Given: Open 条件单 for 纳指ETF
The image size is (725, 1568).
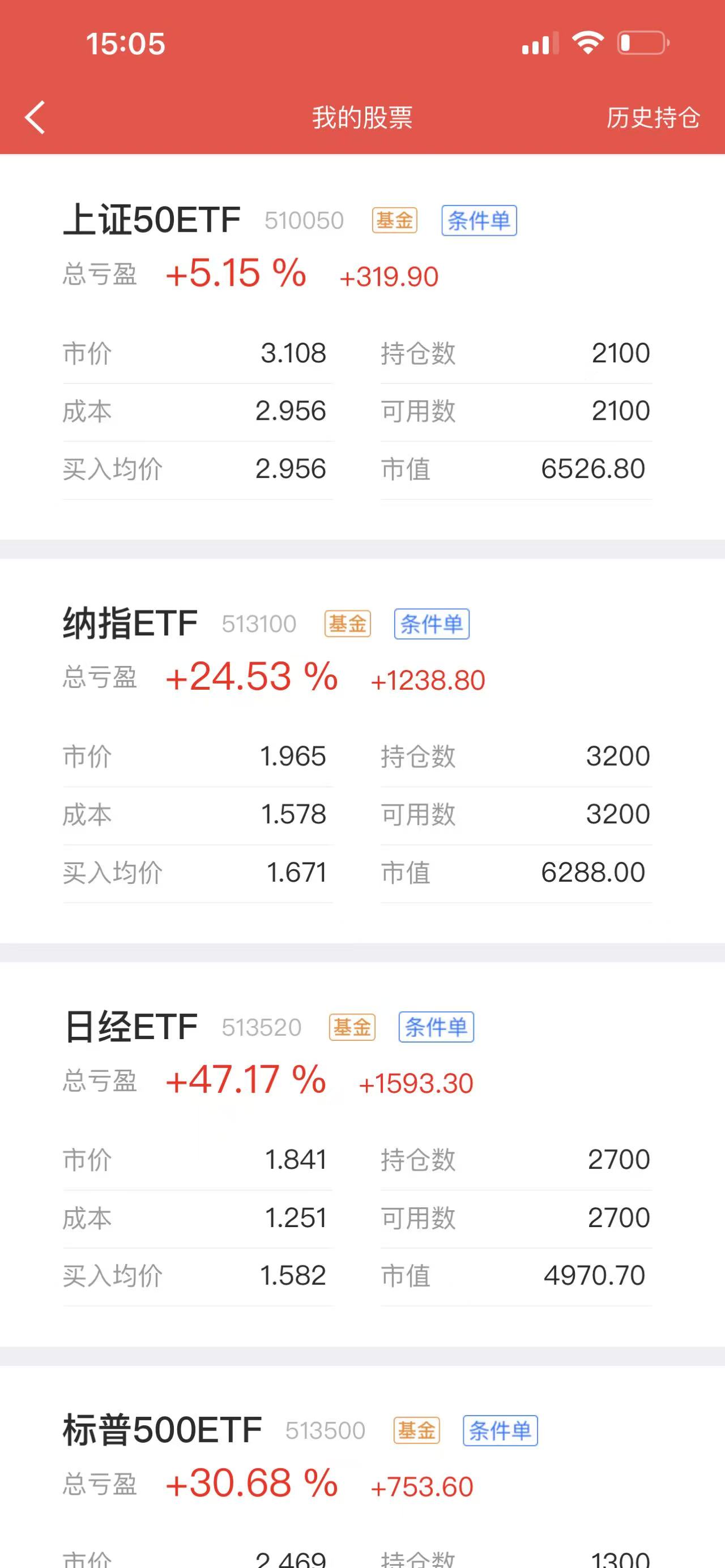Looking at the screenshot, I should 432,624.
